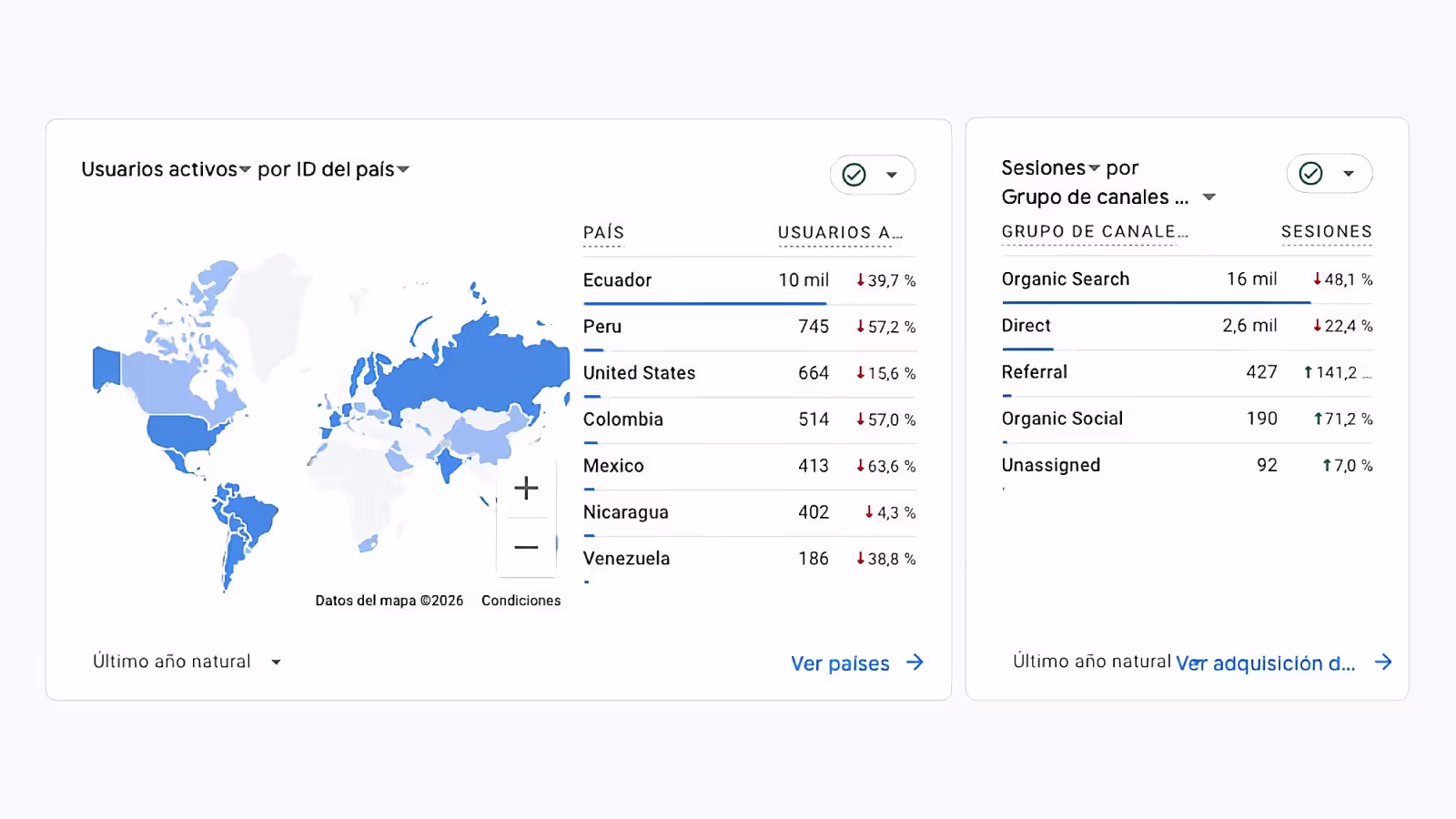This screenshot has width=1456, height=819.
Task: Zoom in on the world map
Action: 526,488
